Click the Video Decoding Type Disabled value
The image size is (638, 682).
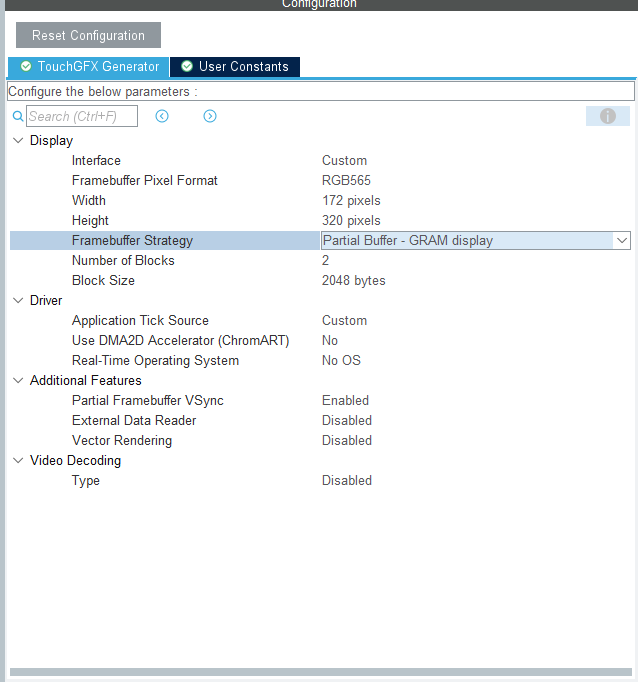pos(347,481)
